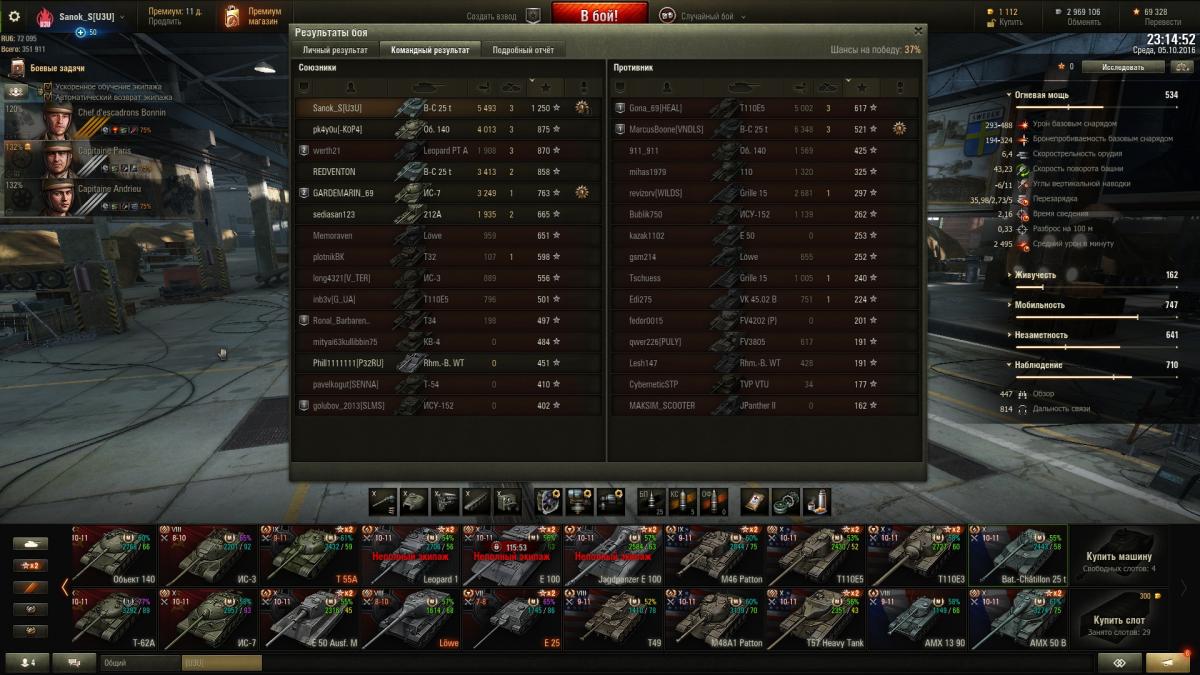This screenshot has width=1200, height=675.
Task: Click the create platoon shield icon
Action: click(x=533, y=16)
